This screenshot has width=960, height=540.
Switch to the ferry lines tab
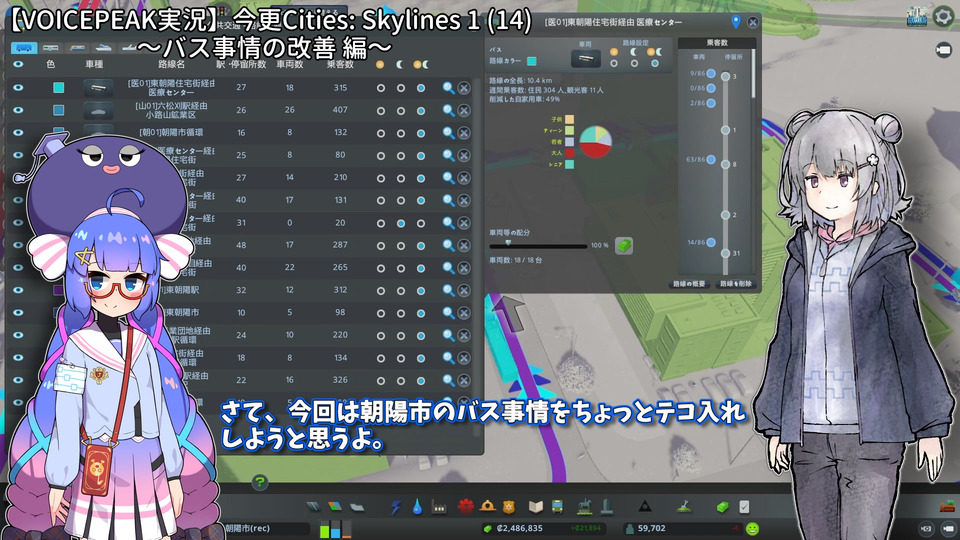tap(103, 48)
